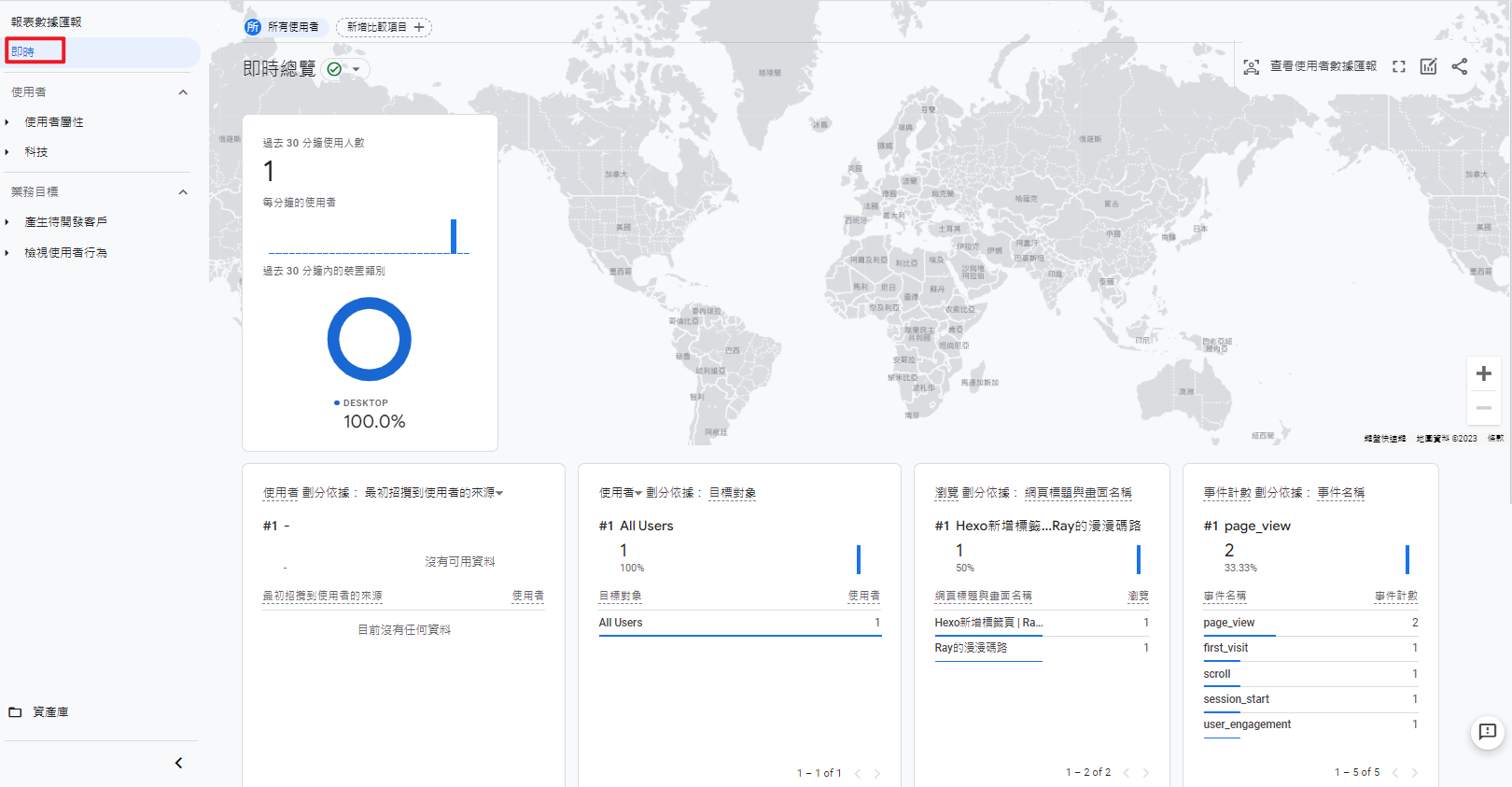Open the customize report edit icon

coord(1429,66)
